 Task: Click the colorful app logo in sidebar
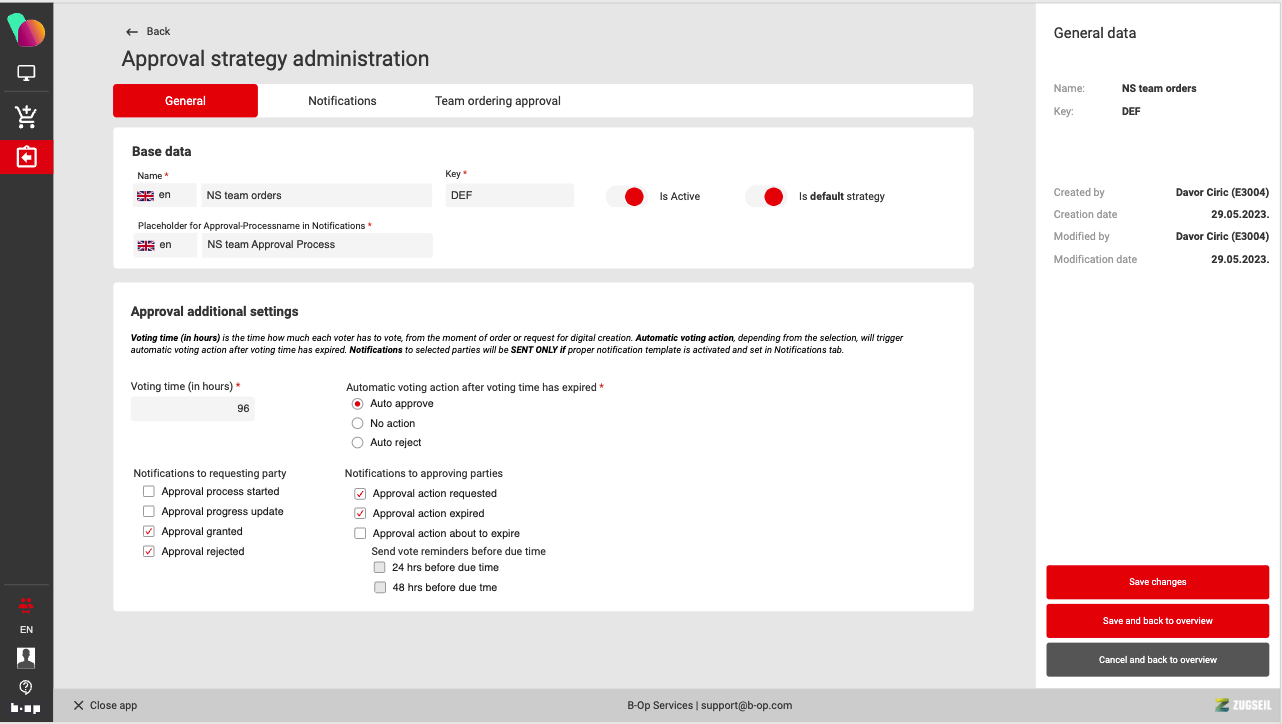coord(26,31)
